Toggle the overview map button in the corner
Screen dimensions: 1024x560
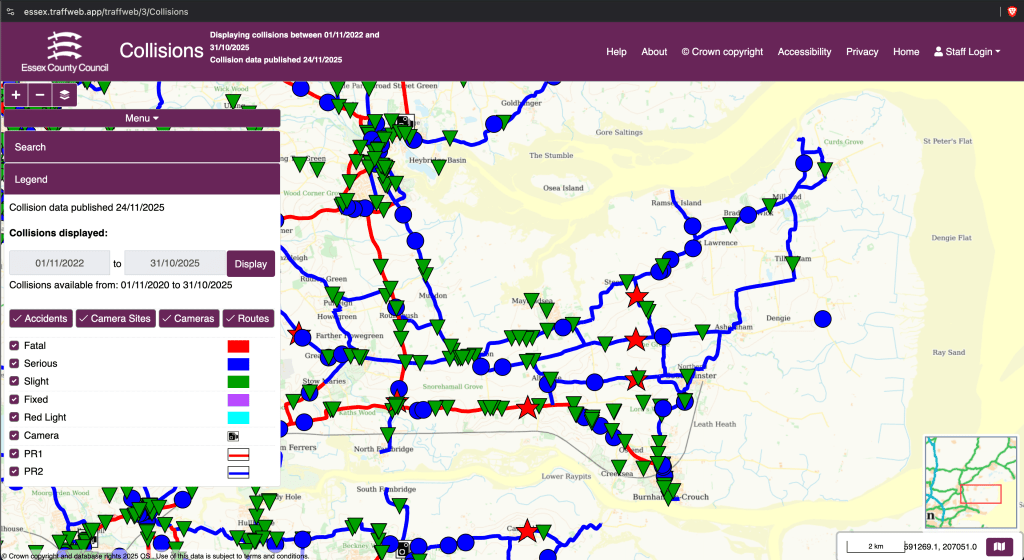point(999,546)
